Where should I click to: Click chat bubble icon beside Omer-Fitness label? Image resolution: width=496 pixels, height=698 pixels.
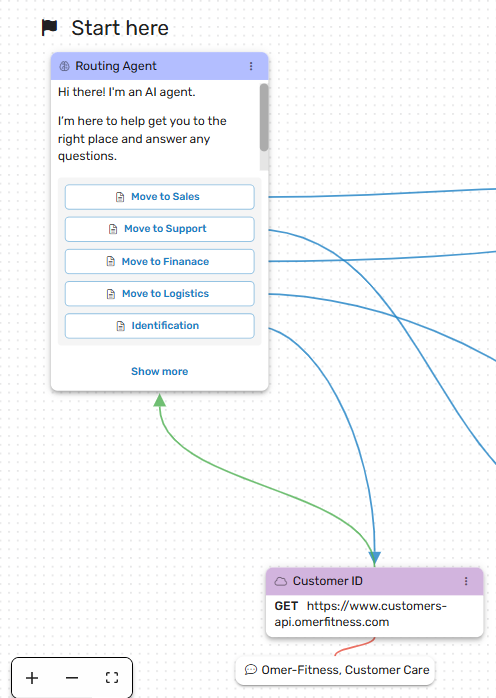point(251,670)
